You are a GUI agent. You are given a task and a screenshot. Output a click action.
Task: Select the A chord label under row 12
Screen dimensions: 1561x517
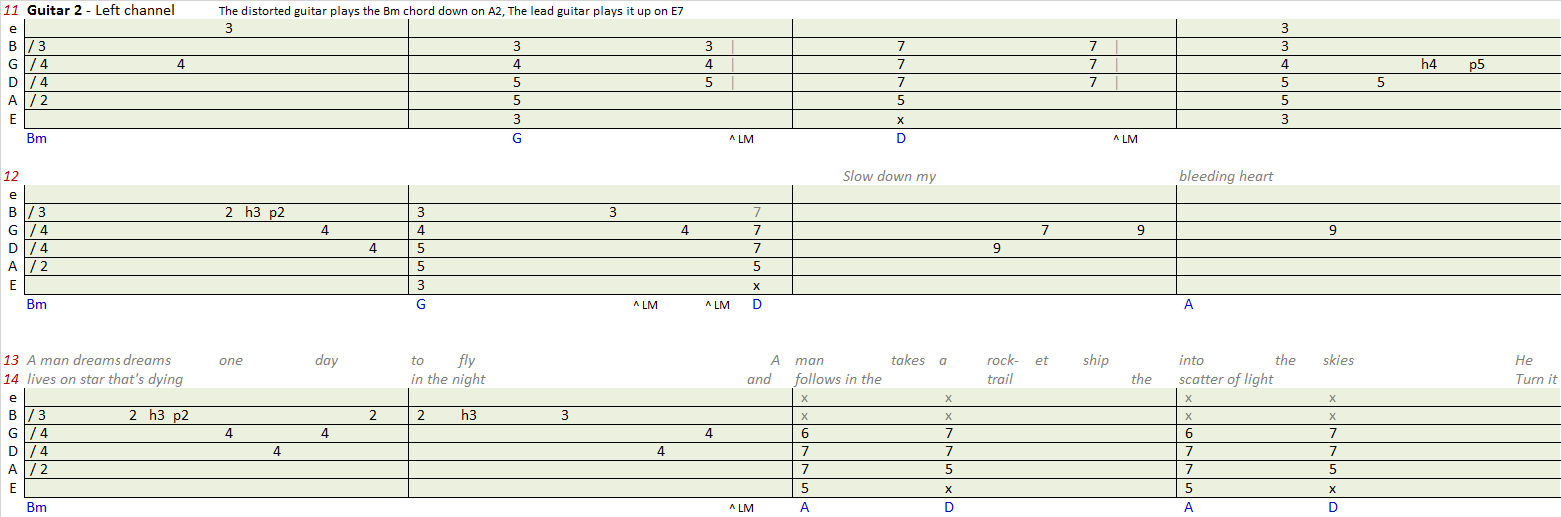click(x=1189, y=305)
